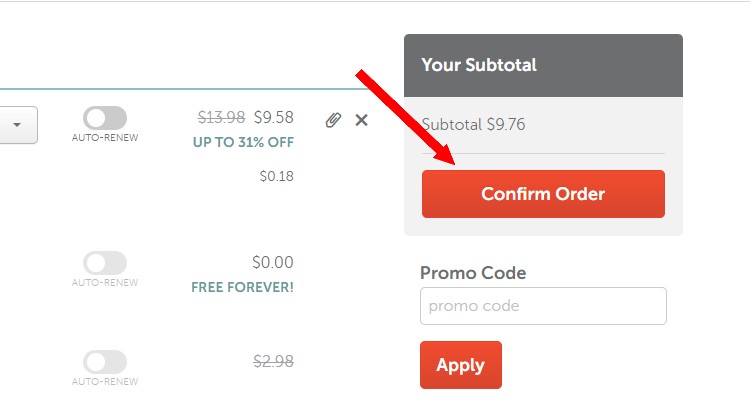Open the dropdown arrow at the left edge
Image resolution: width=750 pixels, height=408 pixels.
[x=17, y=125]
